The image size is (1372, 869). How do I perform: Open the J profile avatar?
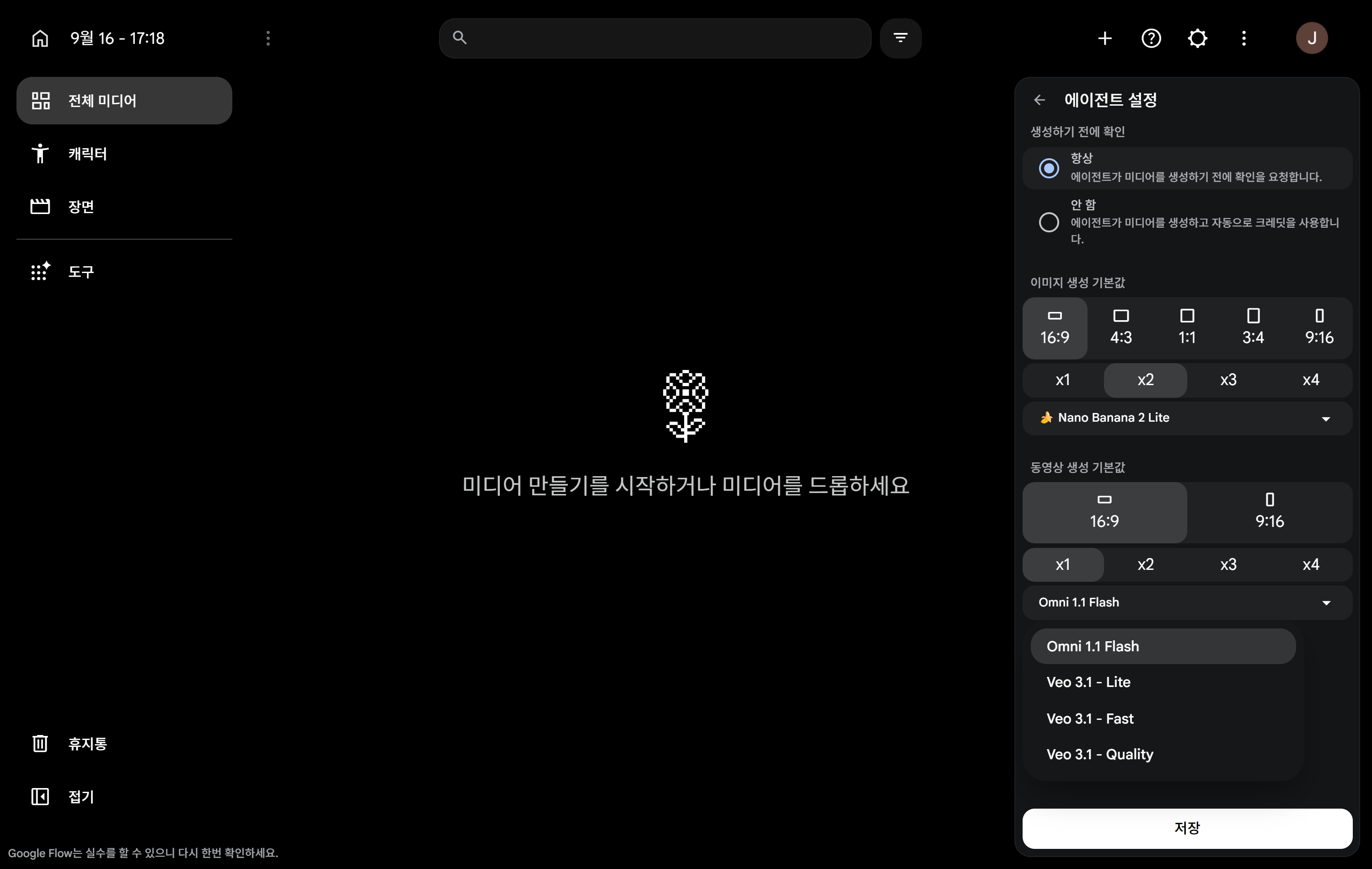[1312, 38]
